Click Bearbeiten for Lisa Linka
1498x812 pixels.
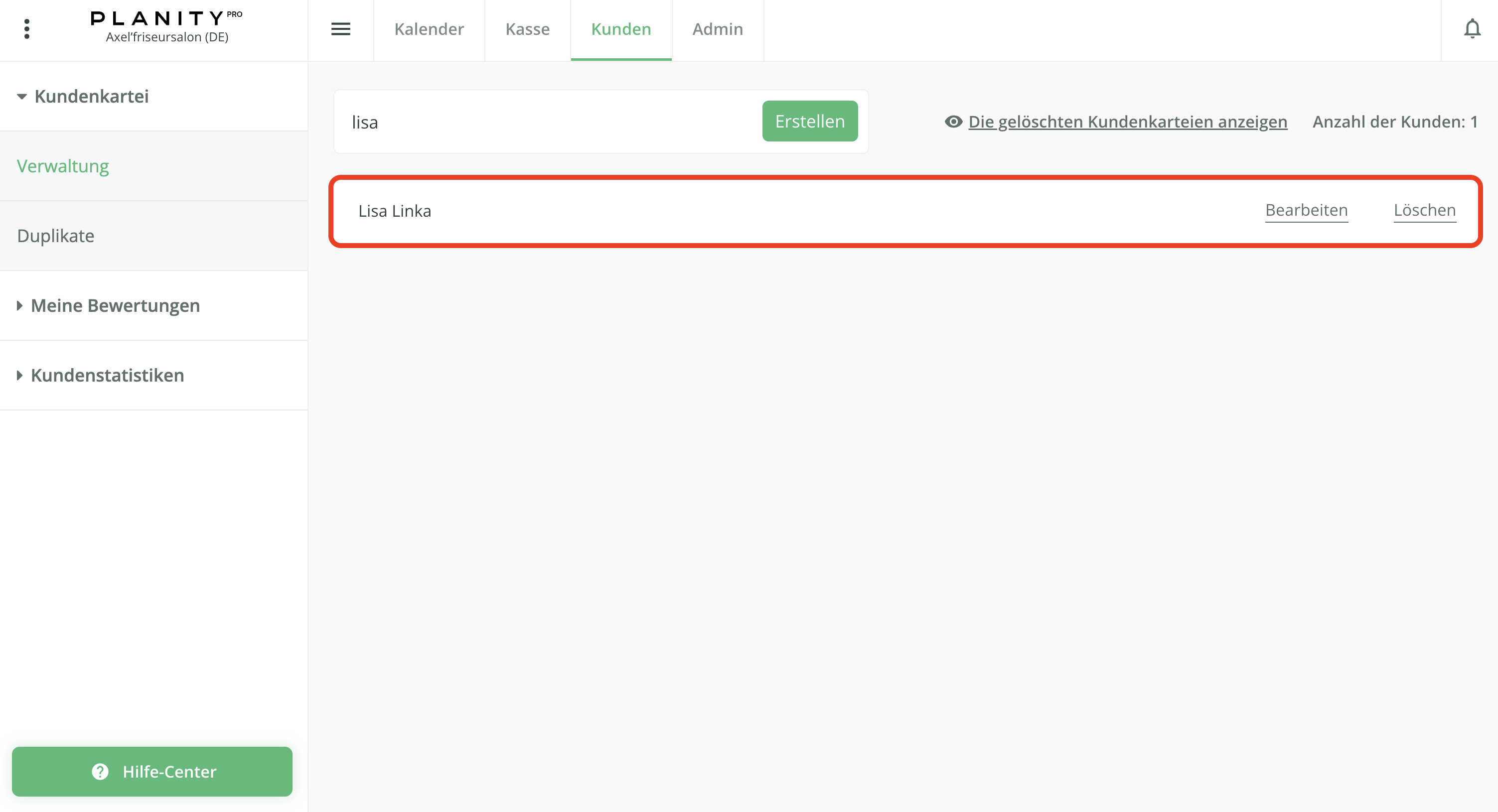tap(1306, 210)
